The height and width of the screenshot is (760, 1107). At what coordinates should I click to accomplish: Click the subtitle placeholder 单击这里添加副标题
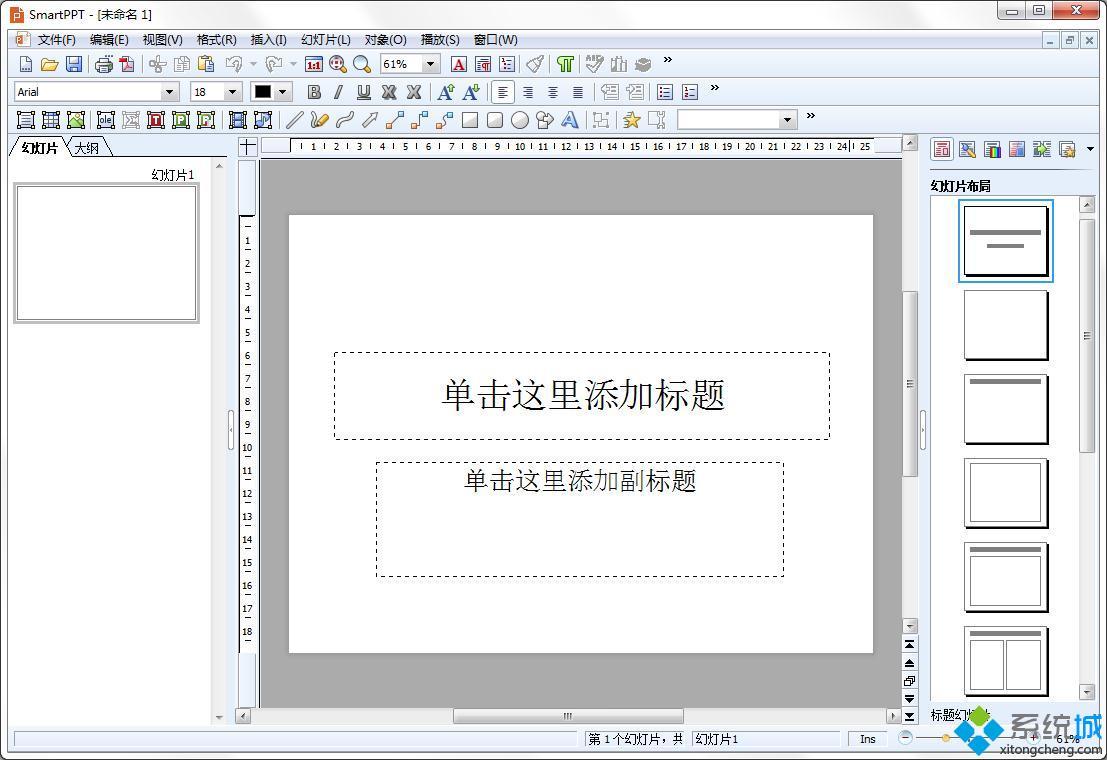580,519
